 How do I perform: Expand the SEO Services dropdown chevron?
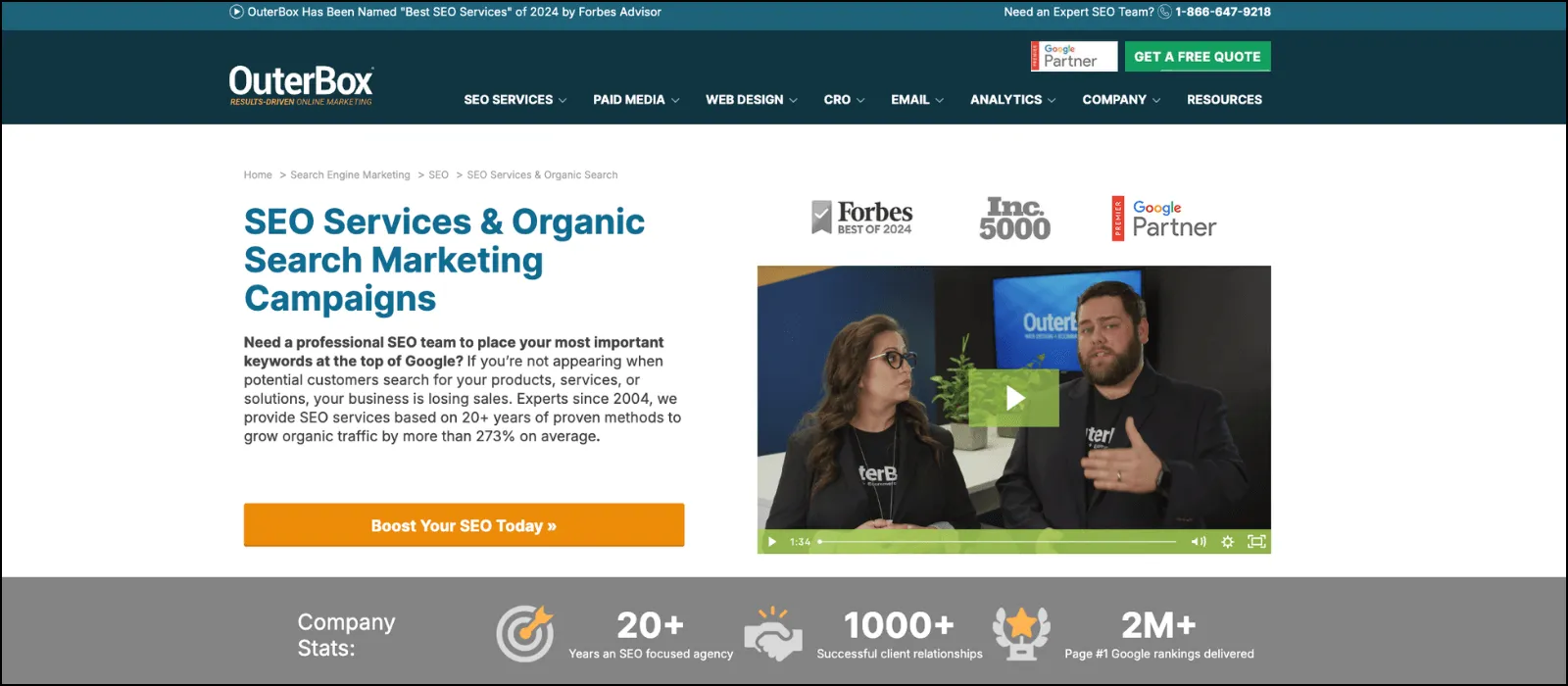(x=563, y=100)
